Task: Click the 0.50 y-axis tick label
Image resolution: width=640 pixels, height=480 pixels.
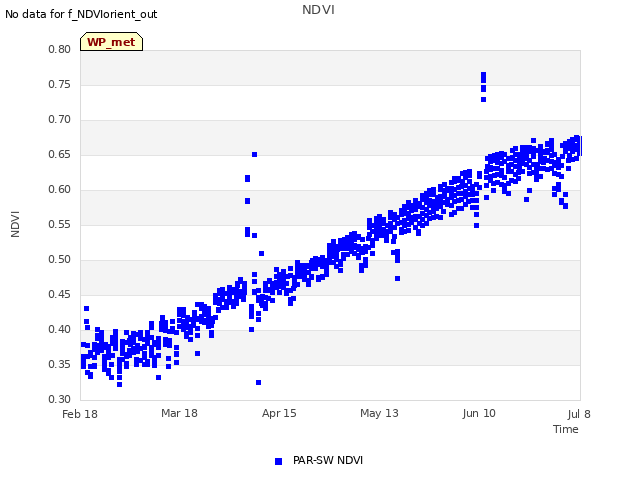Action: (x=59, y=260)
